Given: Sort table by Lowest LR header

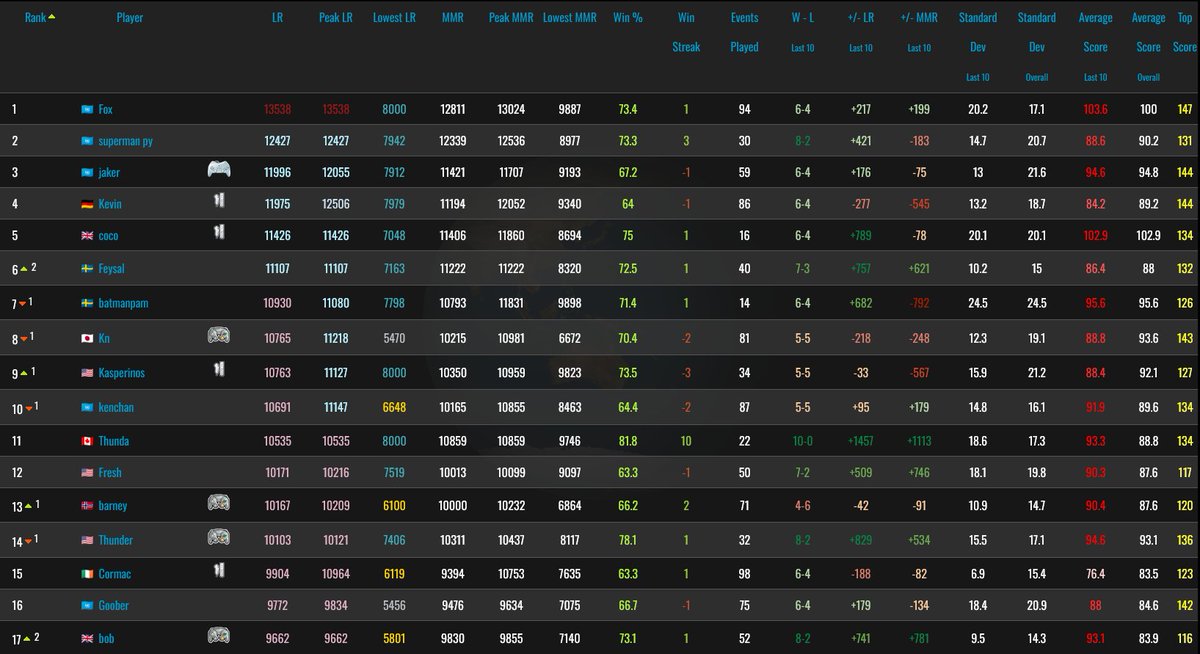Looking at the screenshot, I should click(393, 17).
